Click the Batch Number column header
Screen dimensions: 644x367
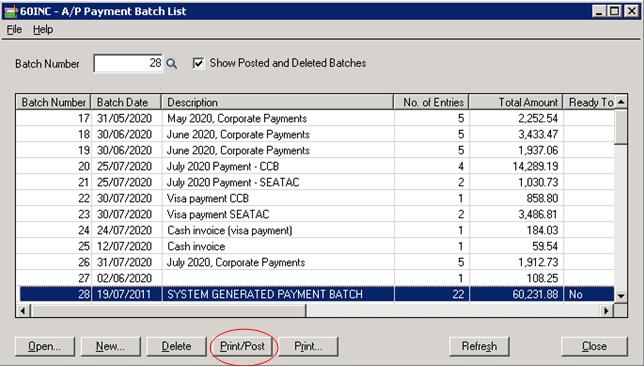coord(53,102)
